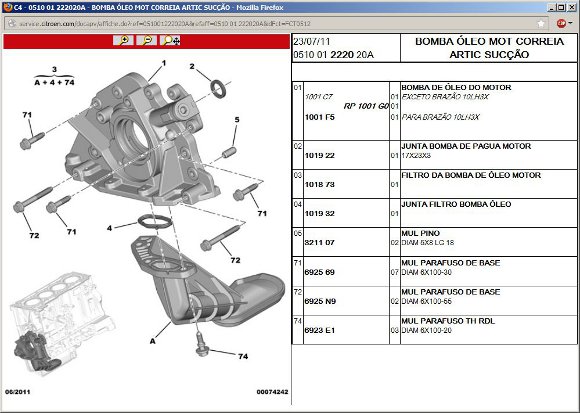Click the Firefox icon in title bar

(x=7, y=7)
